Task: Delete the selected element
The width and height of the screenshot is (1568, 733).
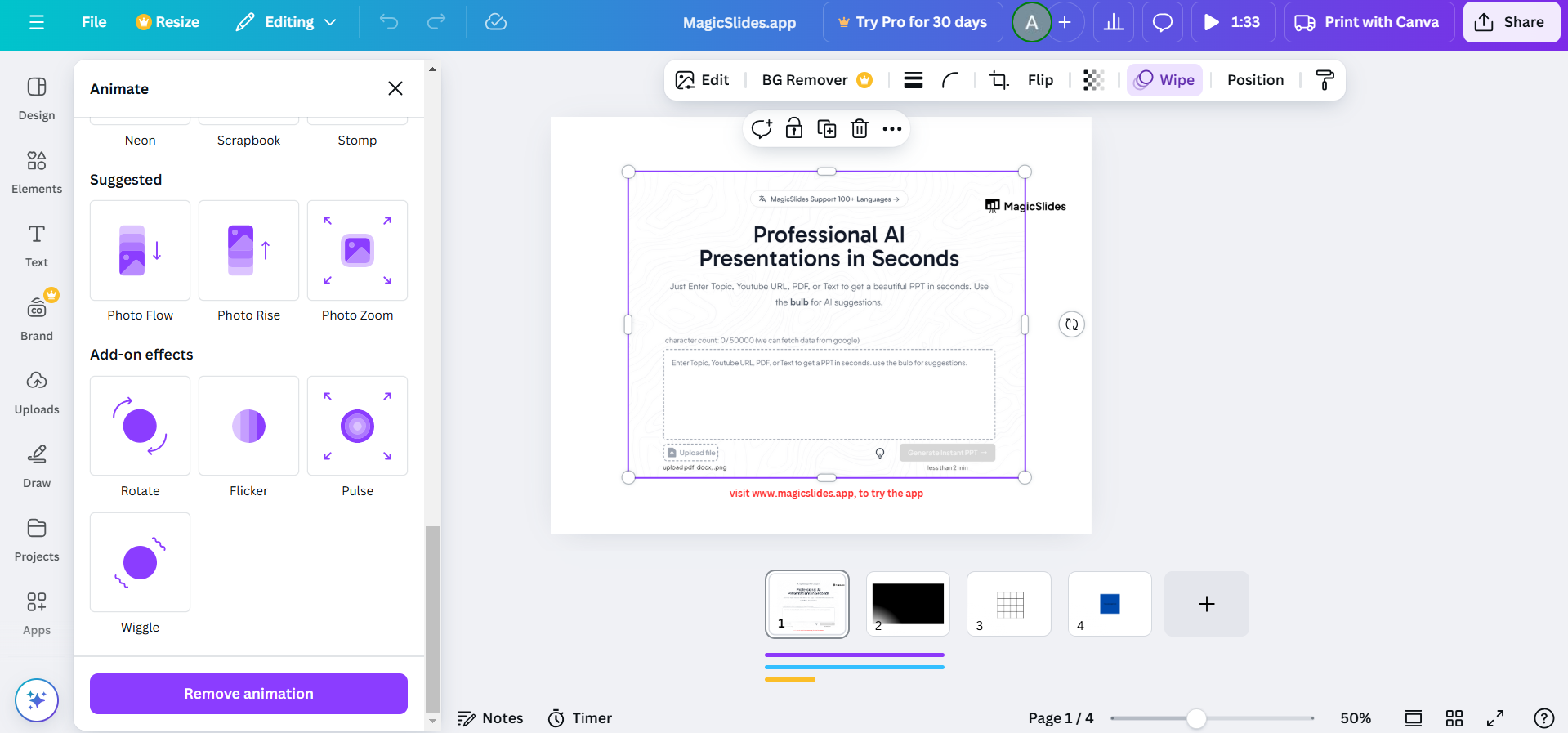Action: click(860, 129)
